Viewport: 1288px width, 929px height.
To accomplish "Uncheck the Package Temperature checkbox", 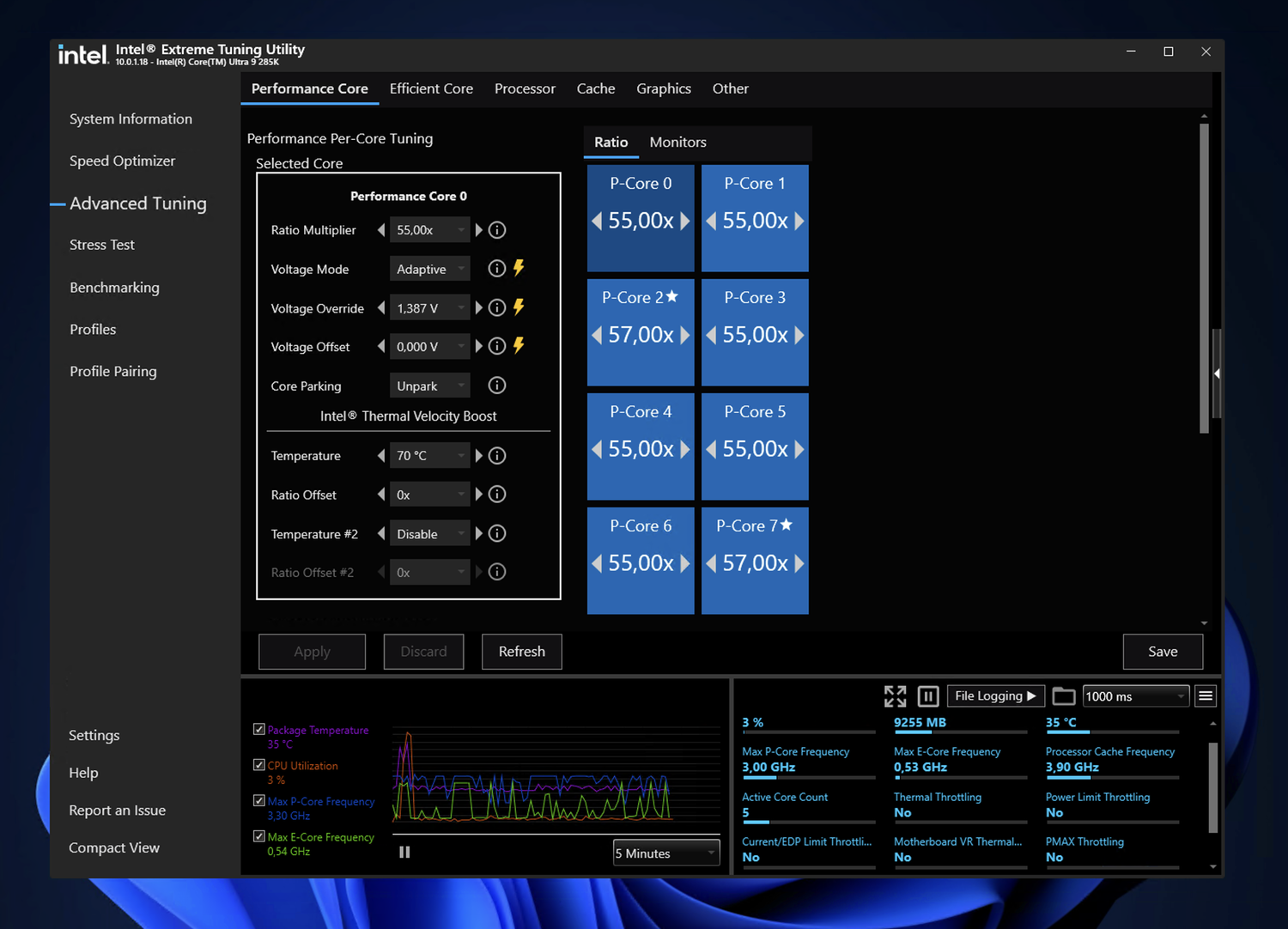I will point(259,729).
